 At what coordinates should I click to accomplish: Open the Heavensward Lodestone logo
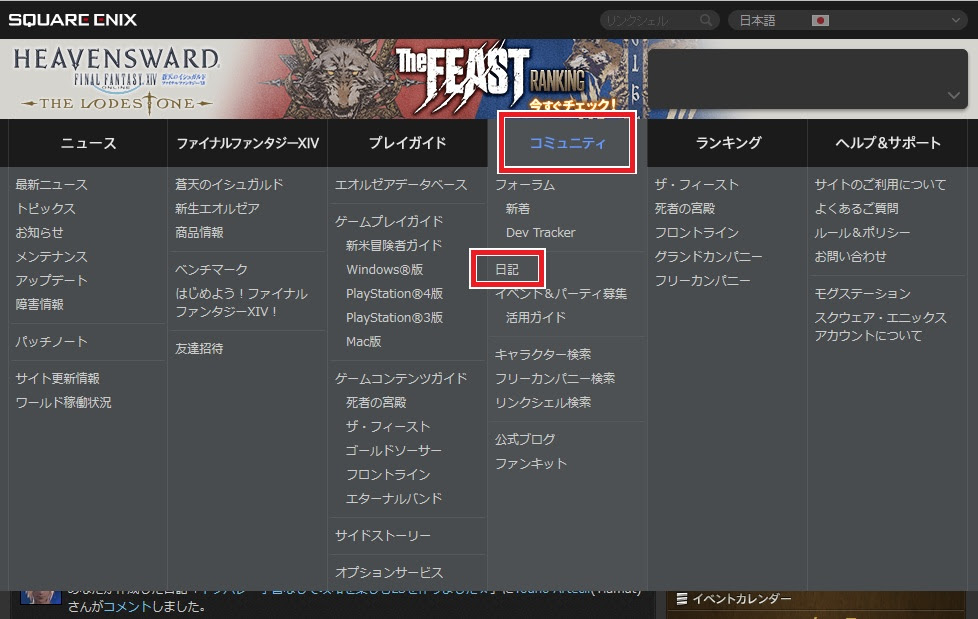point(117,80)
